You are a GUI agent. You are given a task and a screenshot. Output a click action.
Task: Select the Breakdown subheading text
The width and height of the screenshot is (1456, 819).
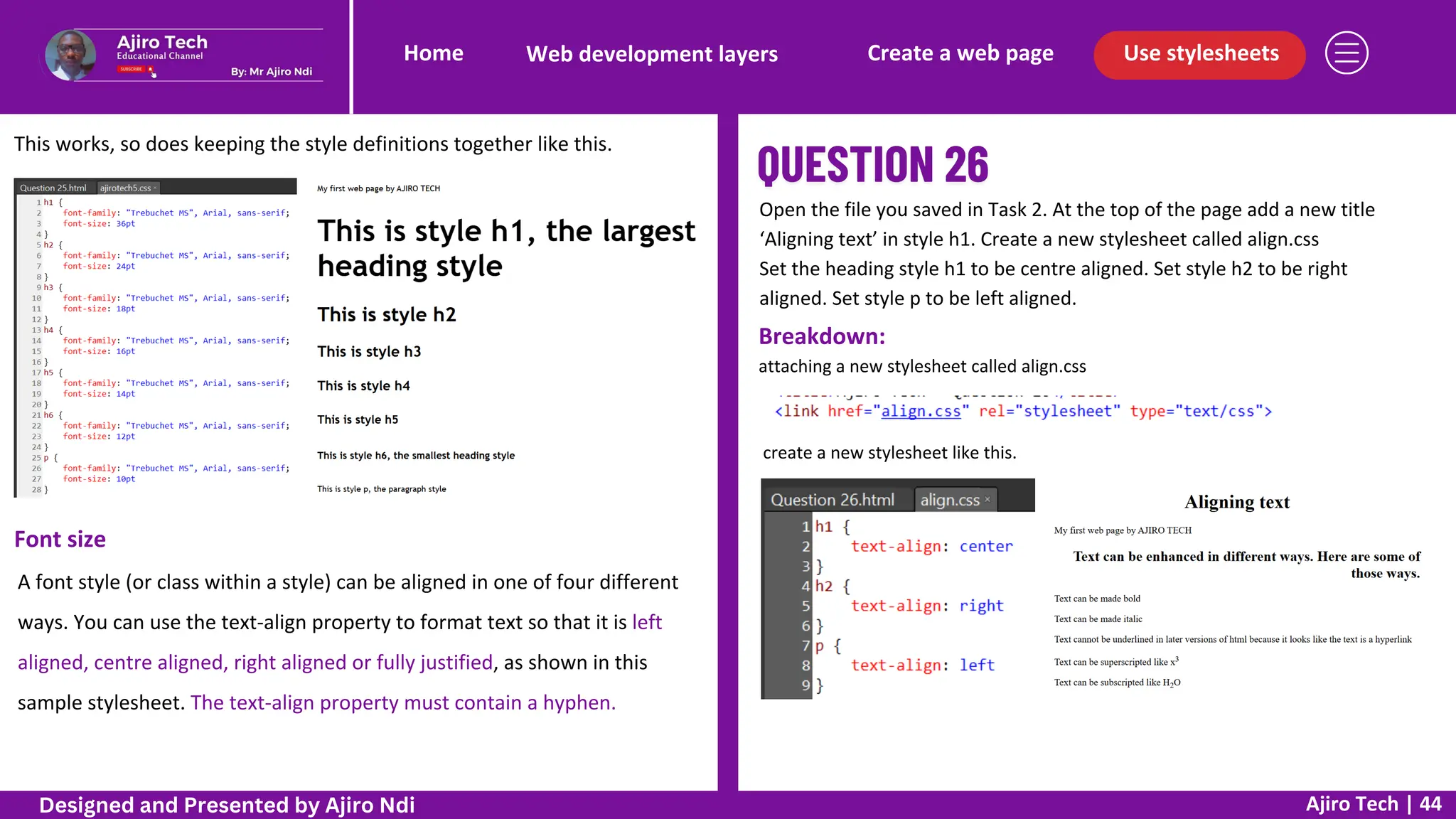[x=822, y=336]
